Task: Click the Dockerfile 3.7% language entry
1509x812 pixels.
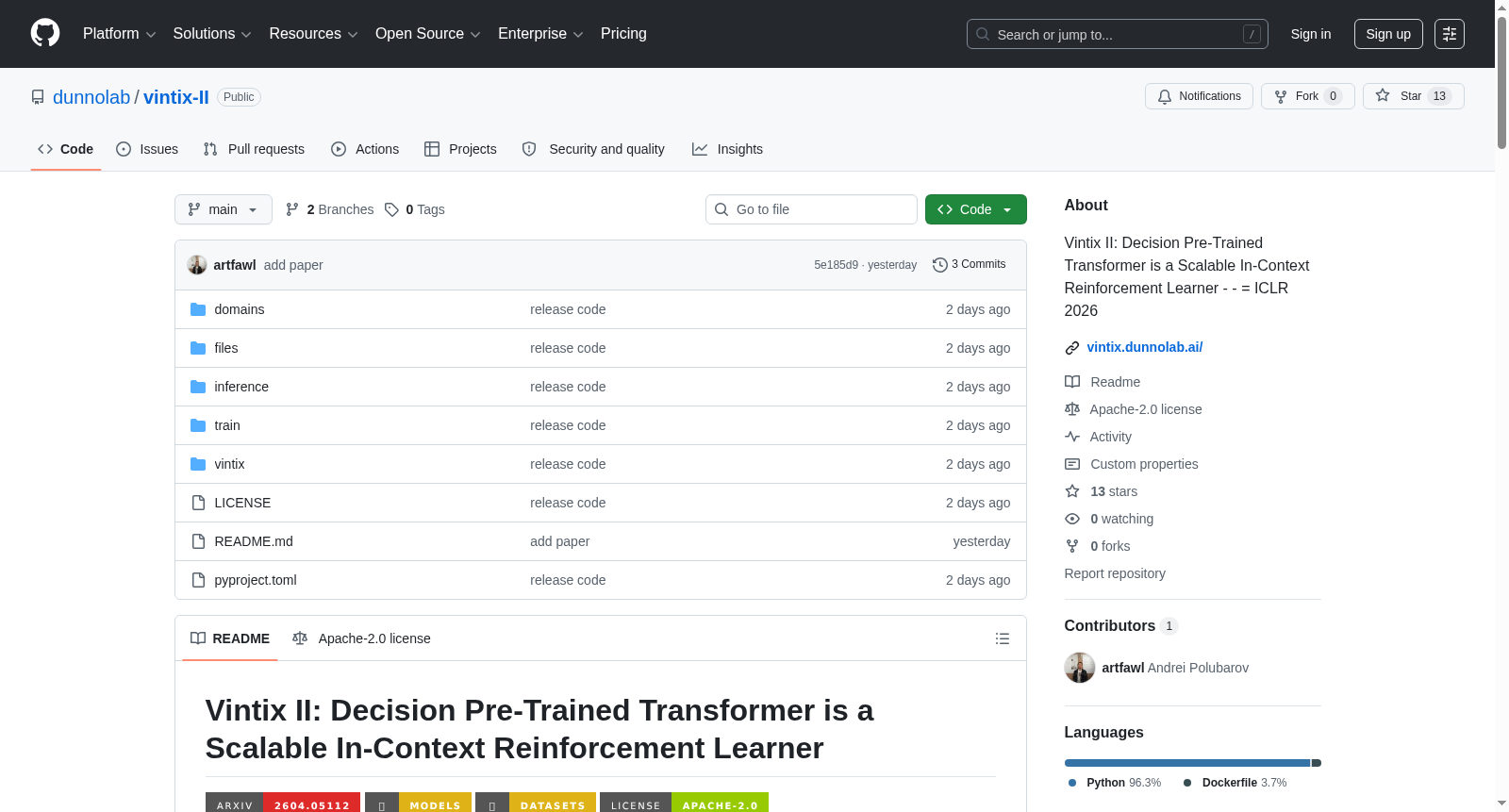Action: [x=1235, y=783]
